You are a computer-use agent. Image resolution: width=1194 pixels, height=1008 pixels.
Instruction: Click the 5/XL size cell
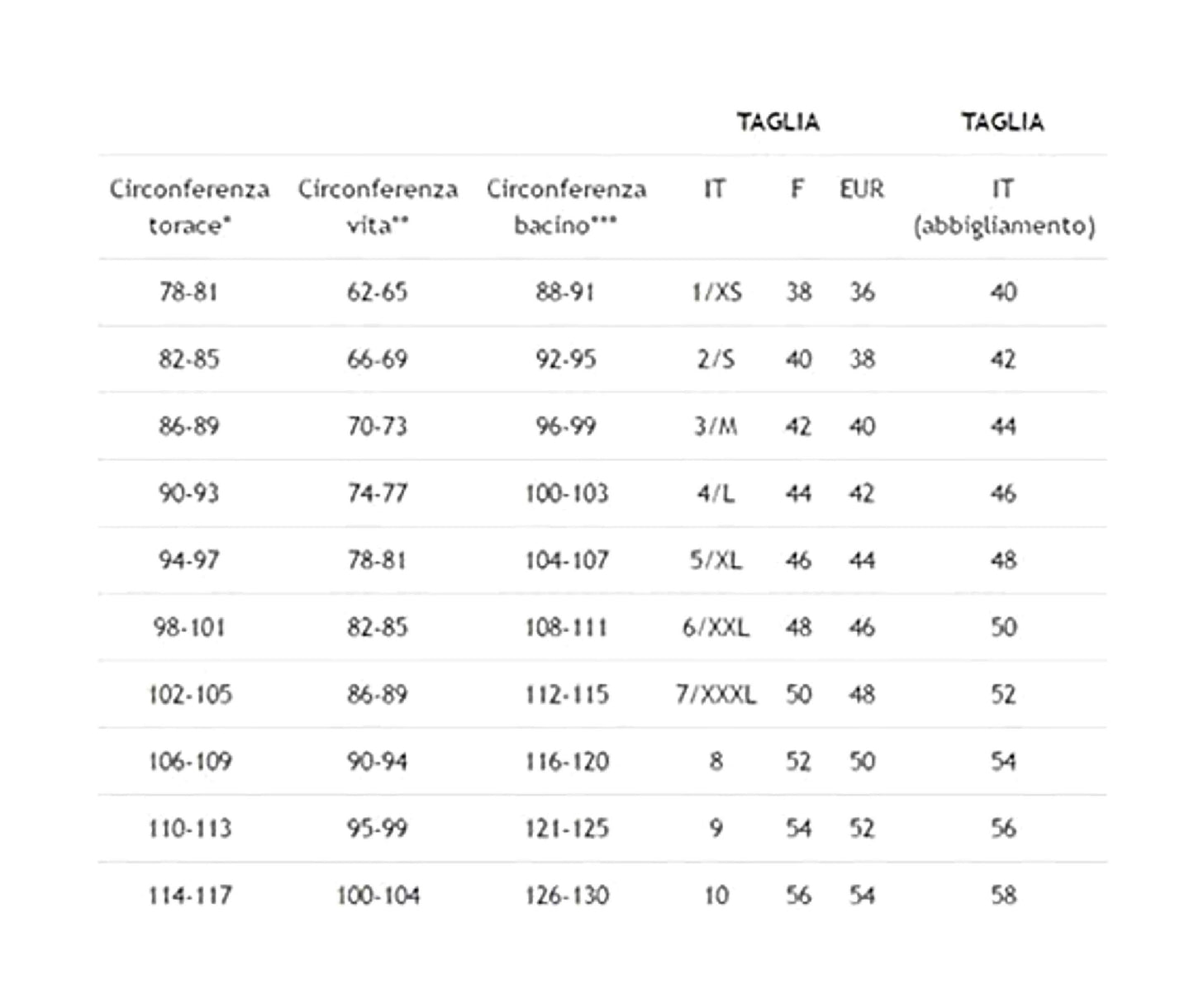(716, 560)
